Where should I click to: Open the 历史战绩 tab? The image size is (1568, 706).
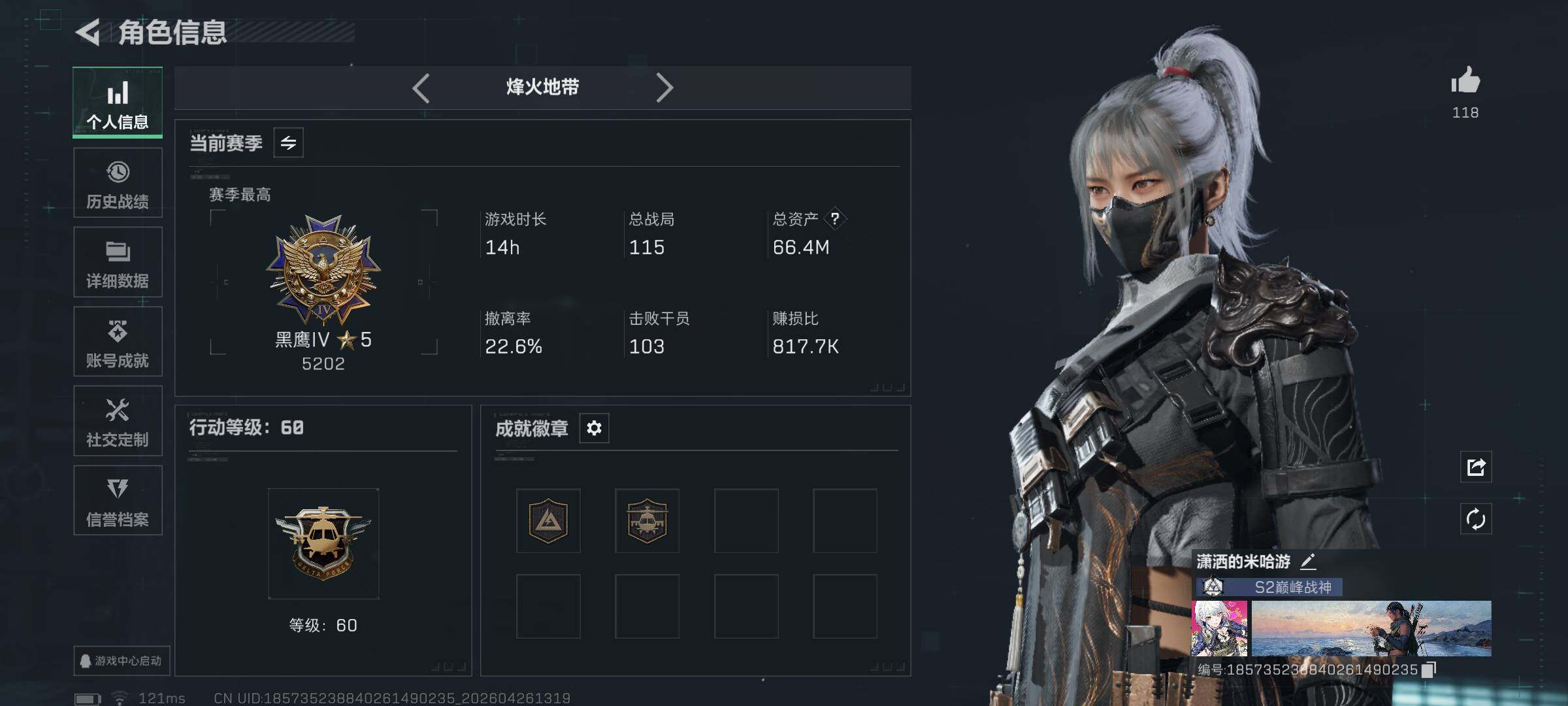pyautogui.click(x=118, y=183)
